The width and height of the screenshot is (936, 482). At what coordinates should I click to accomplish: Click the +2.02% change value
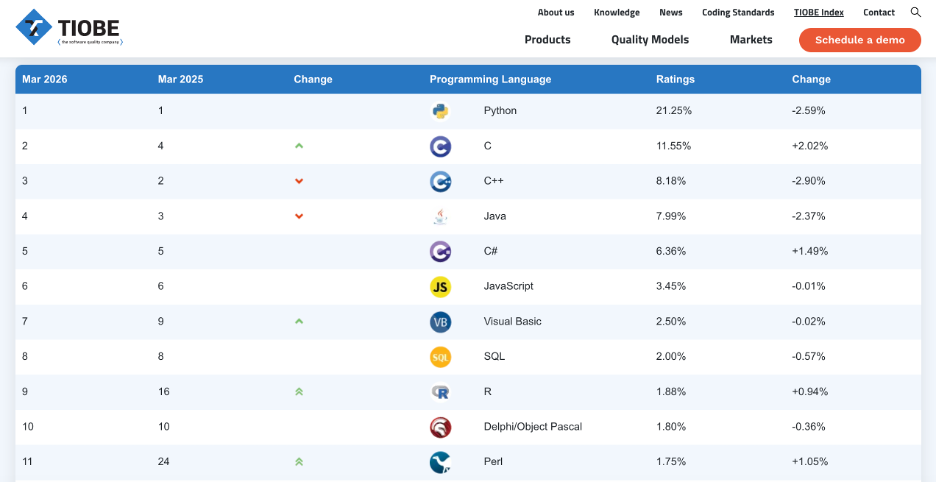coord(810,146)
